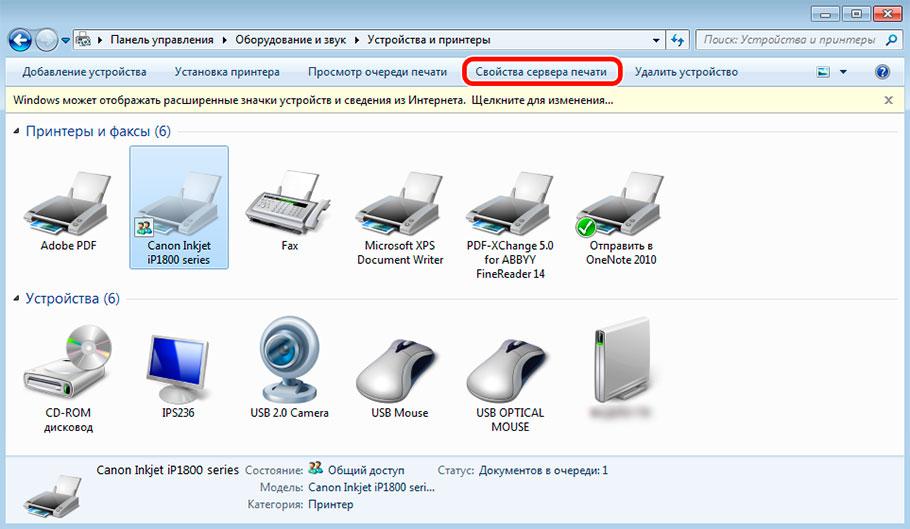Open the address bar history dropdown

tap(656, 40)
